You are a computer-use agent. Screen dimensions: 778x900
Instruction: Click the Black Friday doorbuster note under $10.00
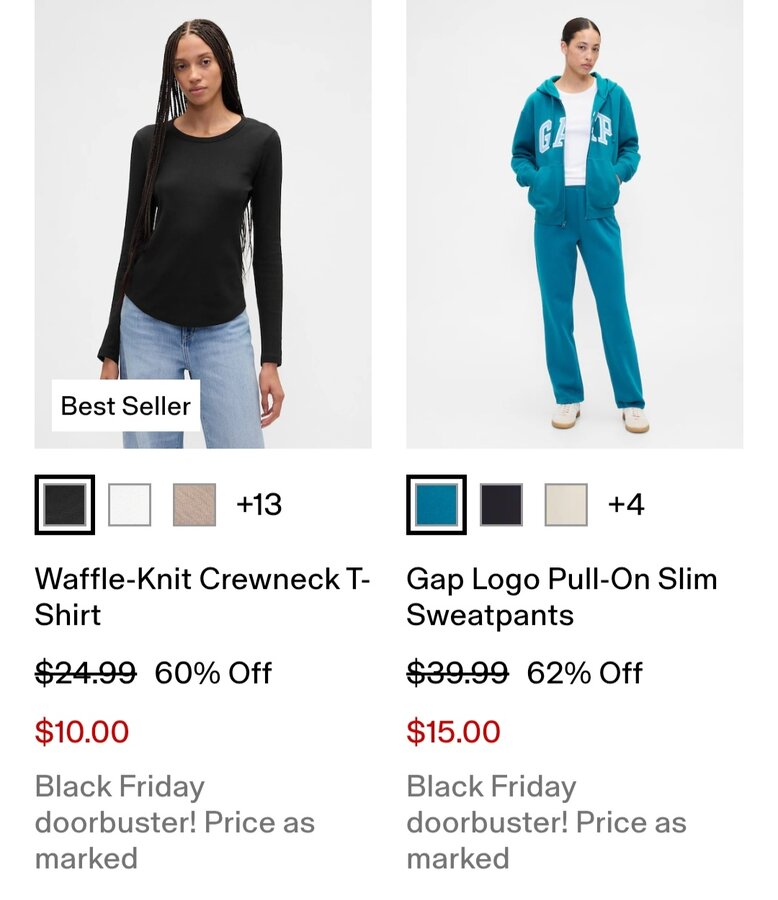(175, 822)
